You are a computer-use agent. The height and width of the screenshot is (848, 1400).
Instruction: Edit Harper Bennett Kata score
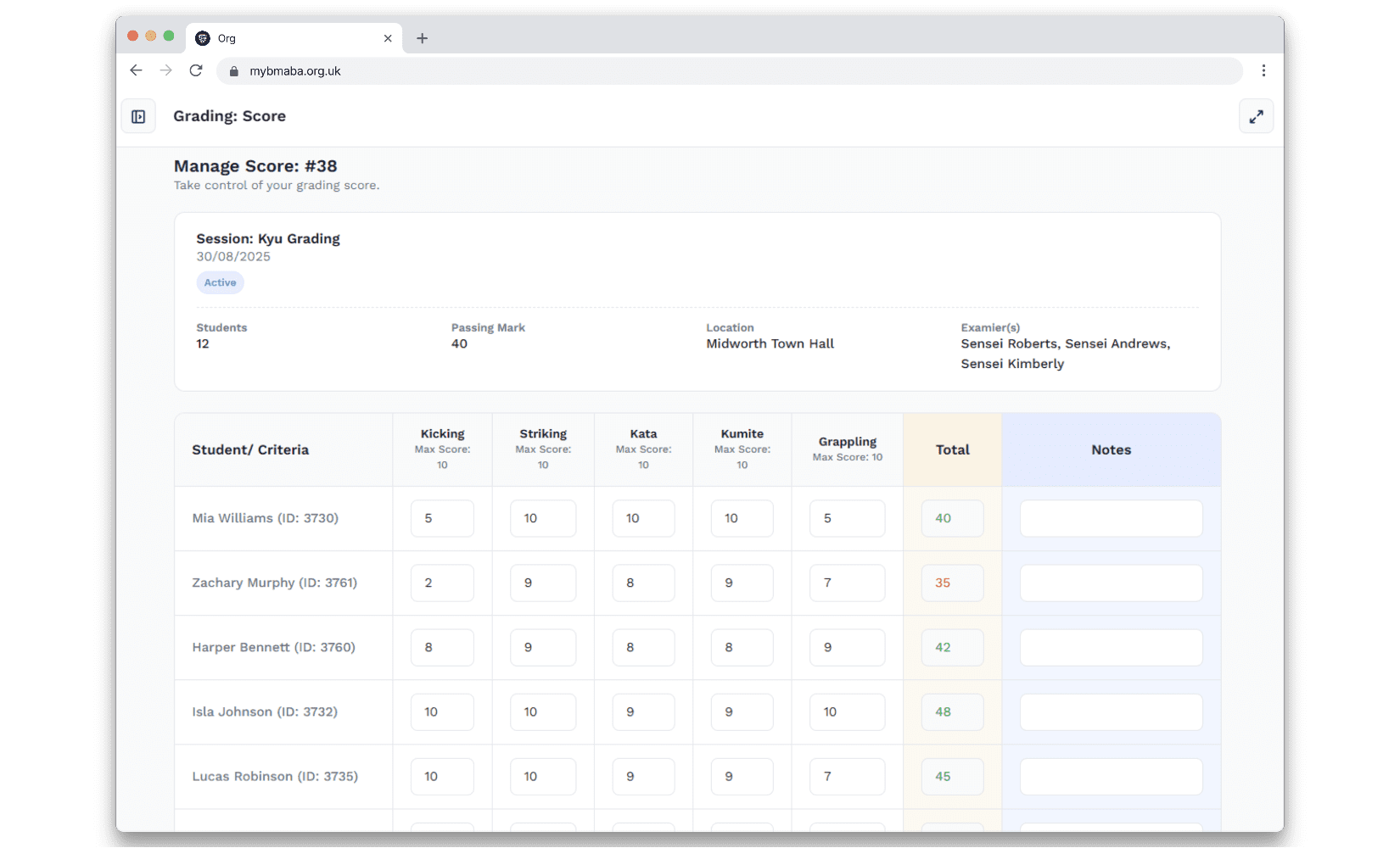(x=643, y=647)
